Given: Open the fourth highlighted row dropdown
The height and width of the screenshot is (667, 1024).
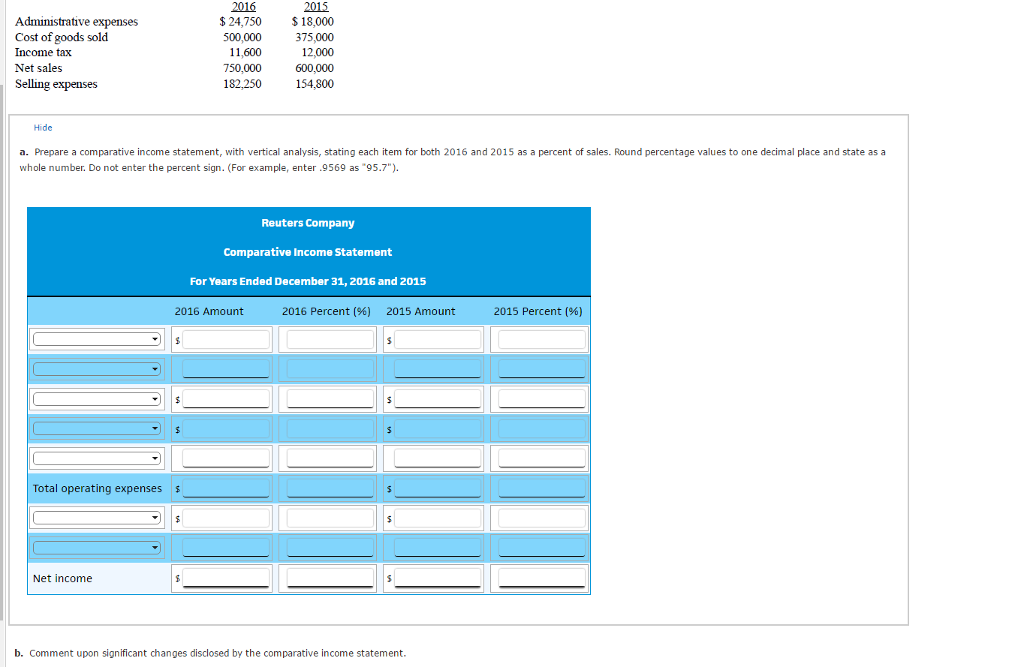Looking at the screenshot, I should click(x=97, y=428).
